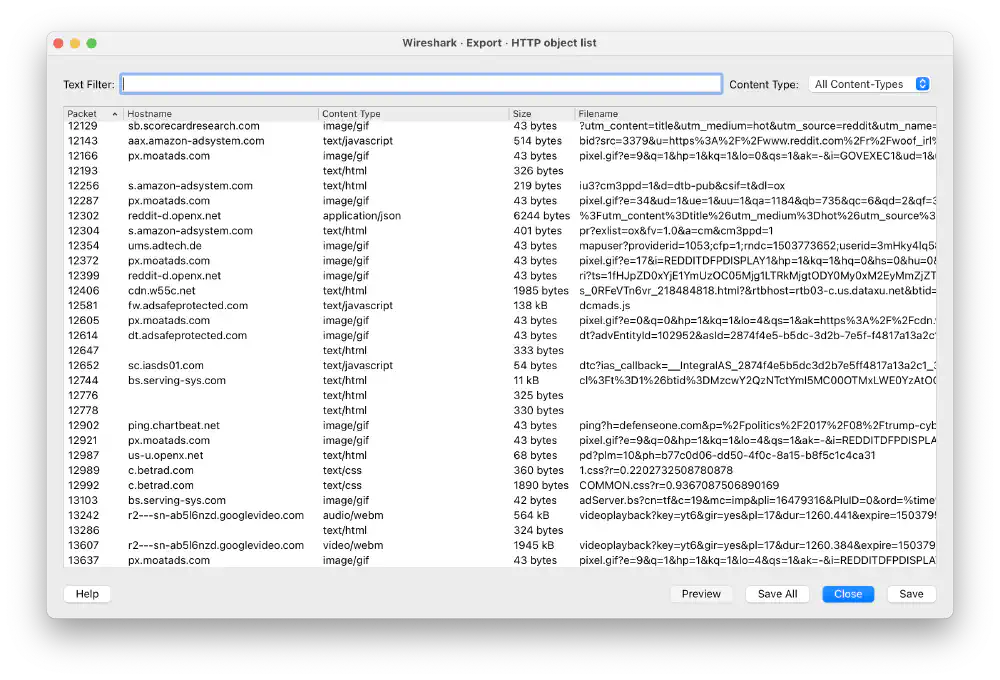Click the Filename column header
1000x680 pixels.
[x=600, y=113]
